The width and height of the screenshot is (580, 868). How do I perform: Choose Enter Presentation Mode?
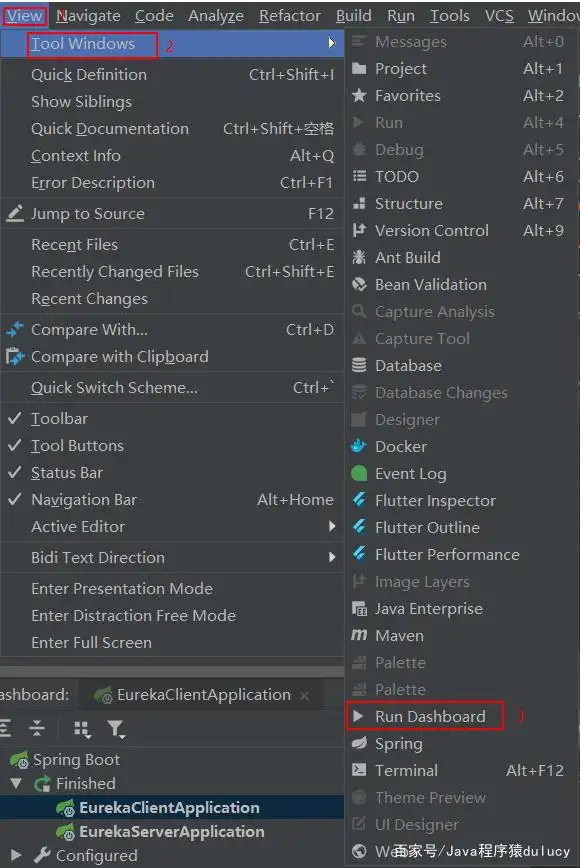pyautogui.click(x=122, y=588)
